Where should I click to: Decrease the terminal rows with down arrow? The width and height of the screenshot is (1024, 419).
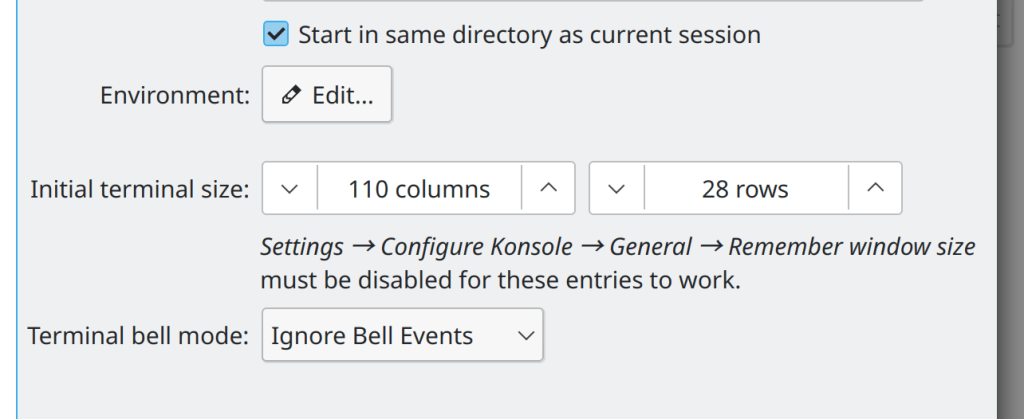click(x=617, y=189)
